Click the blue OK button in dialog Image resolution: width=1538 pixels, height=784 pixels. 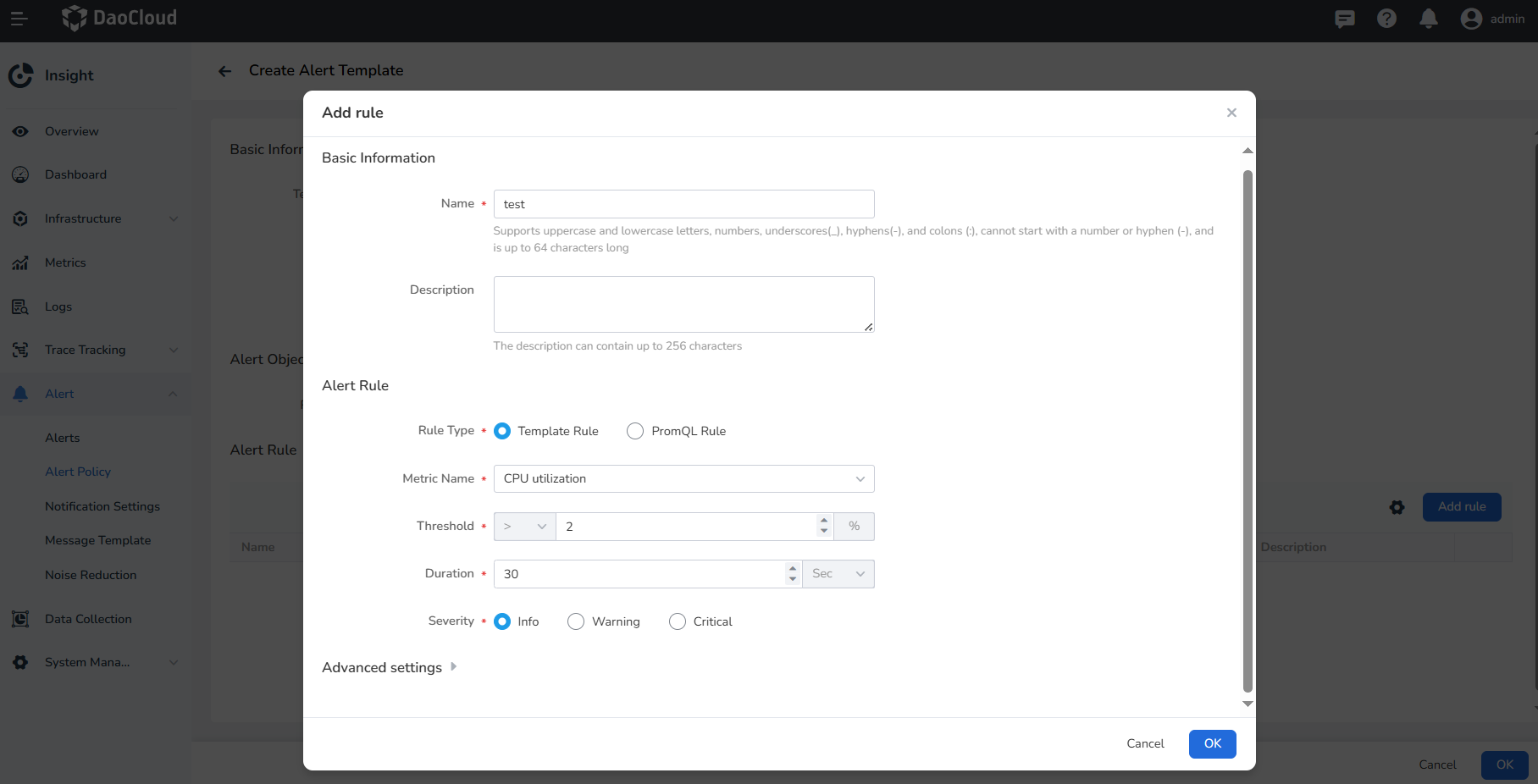point(1212,743)
